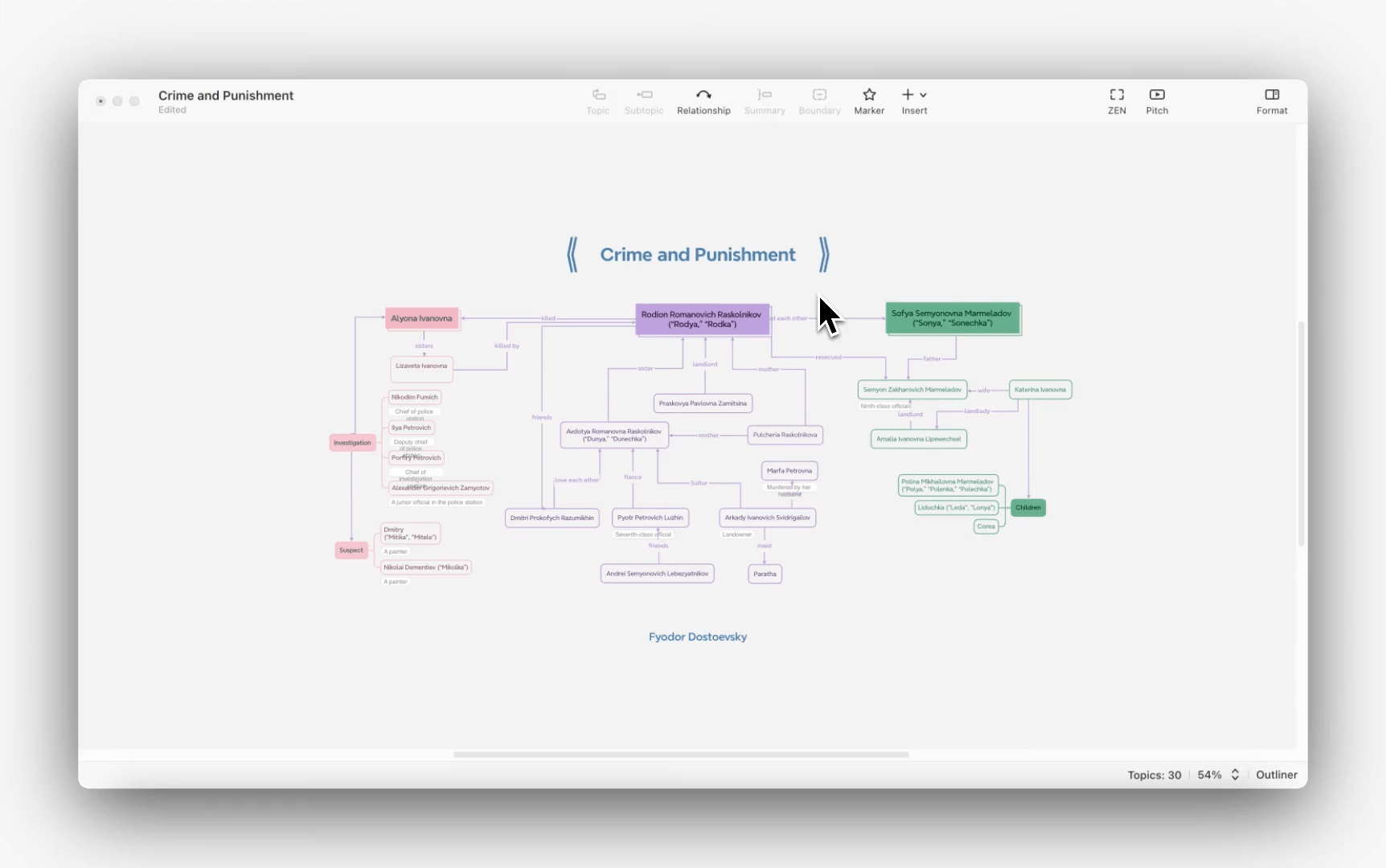The image size is (1386, 868).
Task: Select the Marfa Petrovna topic
Action: [789, 471]
